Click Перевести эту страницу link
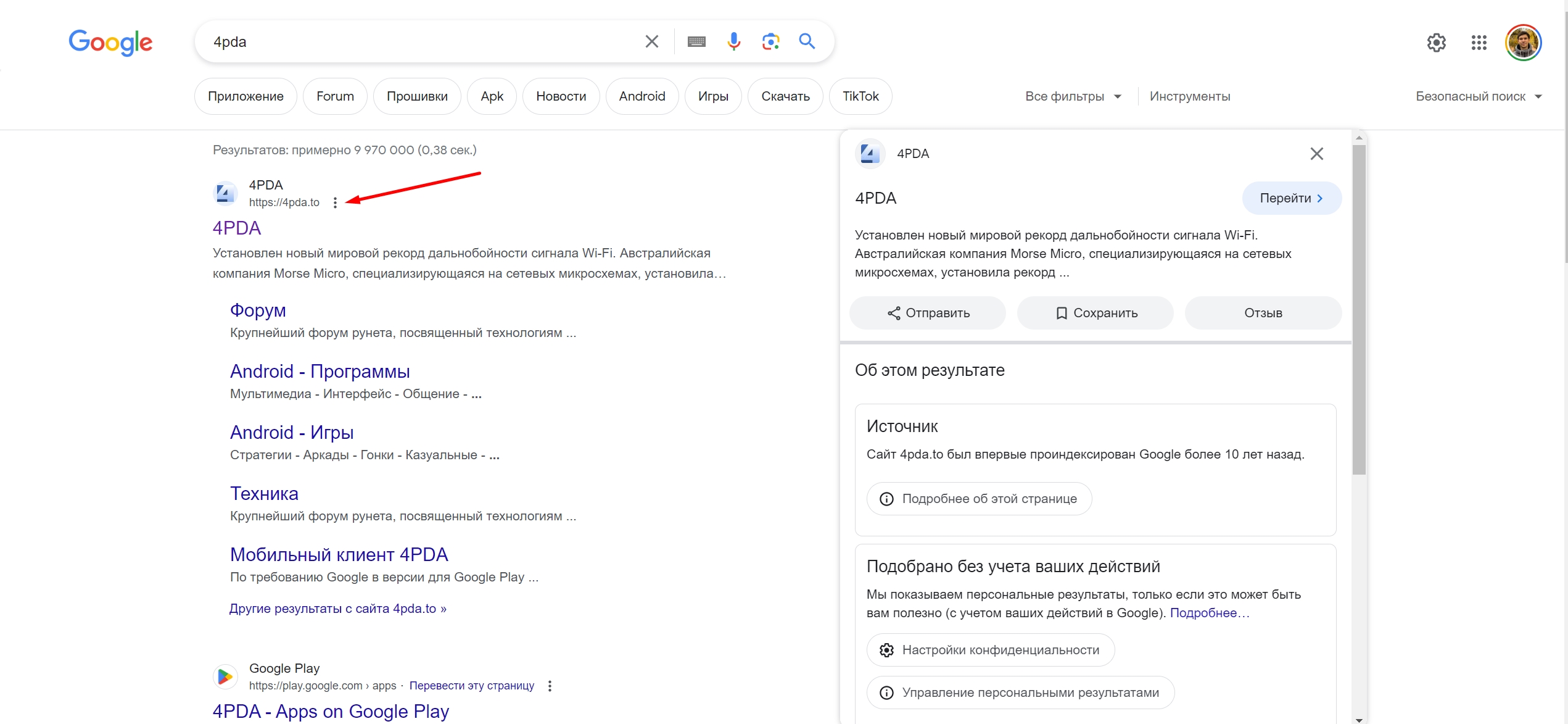Screen dimensions: 1568x724 pos(471,686)
